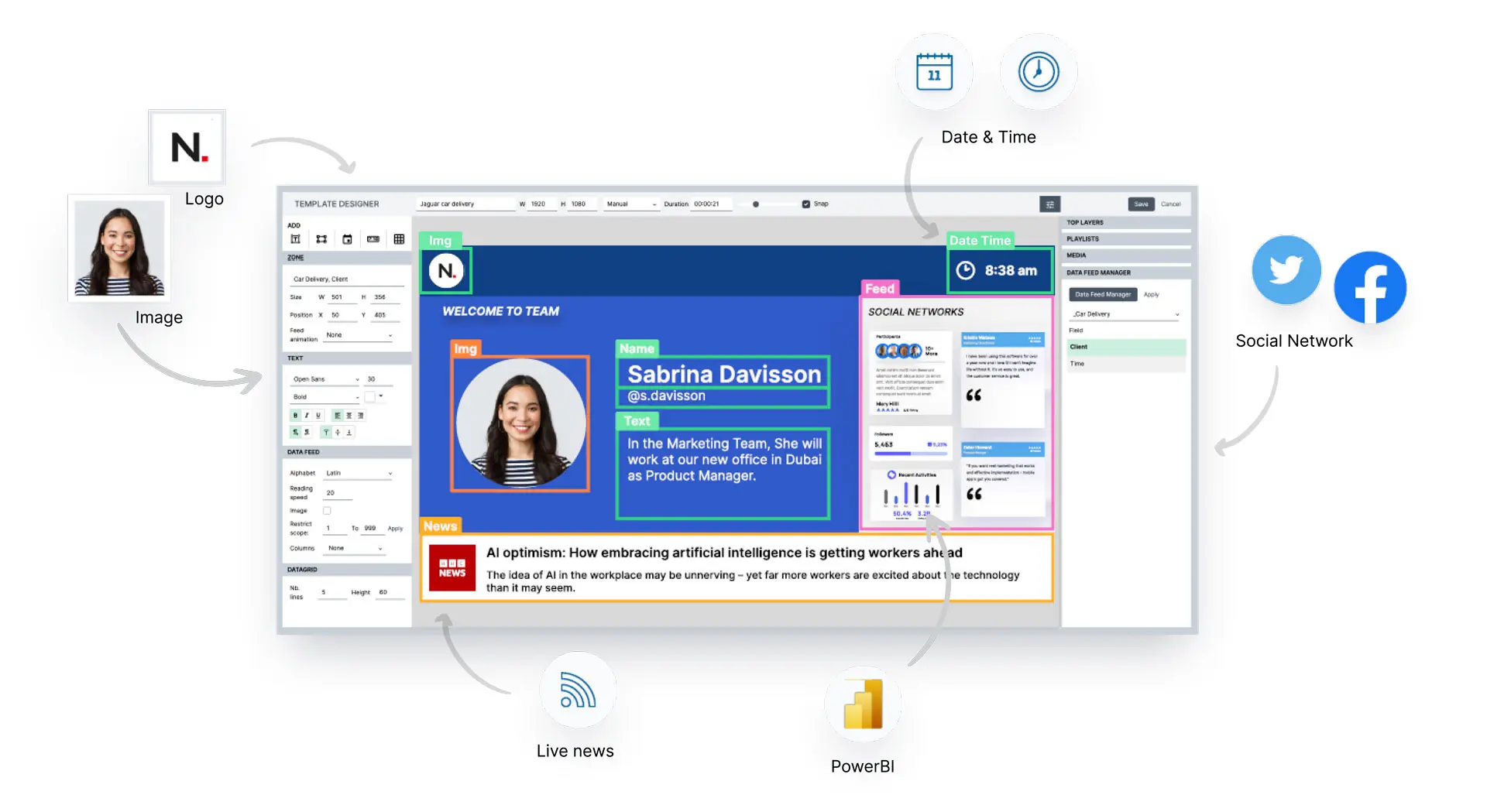
Task: Apply the selected data feed field
Action: point(1152,295)
